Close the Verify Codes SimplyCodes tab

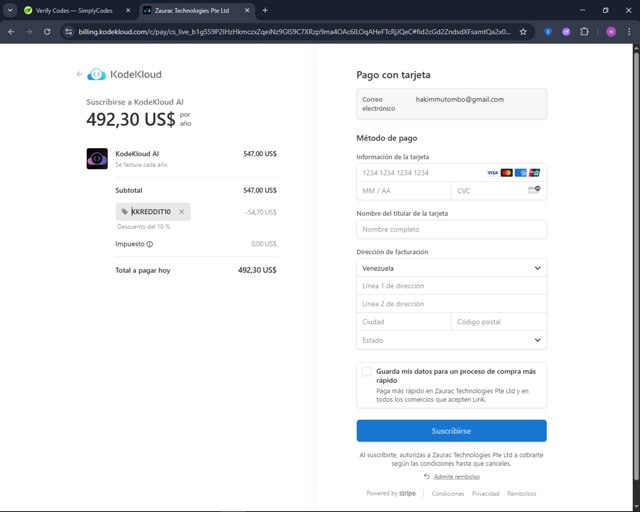(128, 11)
